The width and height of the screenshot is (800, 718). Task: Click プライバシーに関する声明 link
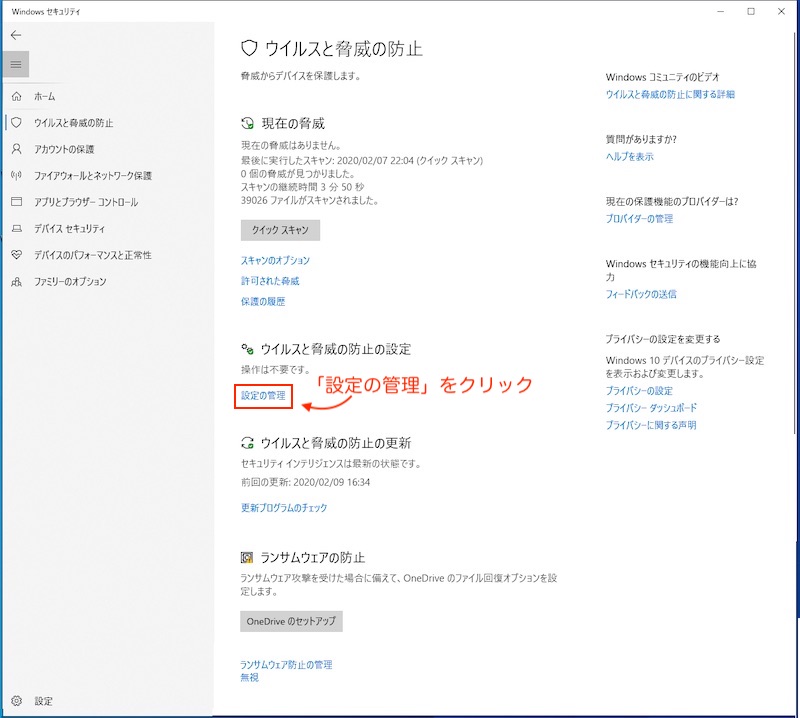651,425
